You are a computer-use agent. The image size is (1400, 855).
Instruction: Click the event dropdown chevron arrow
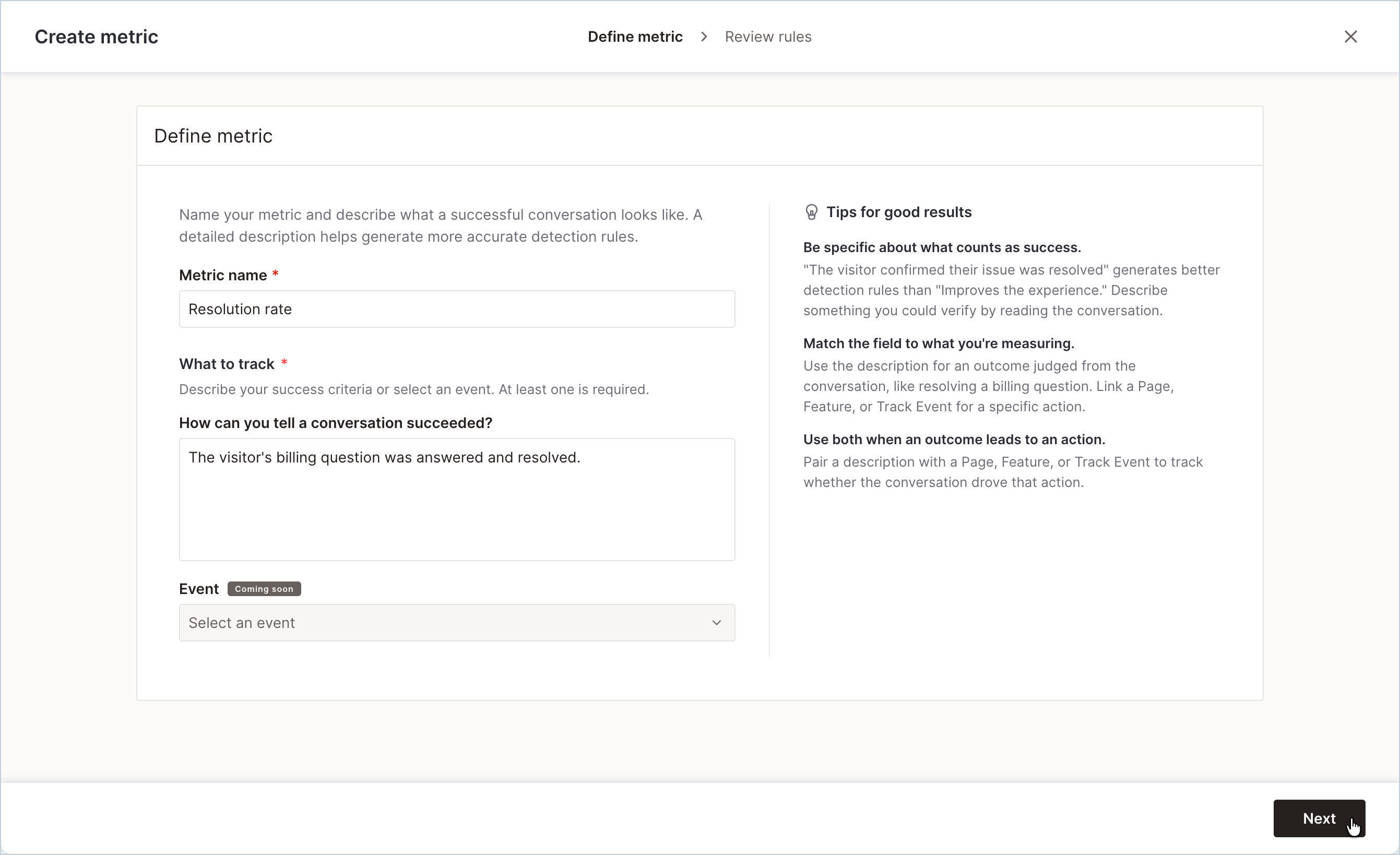(x=717, y=623)
